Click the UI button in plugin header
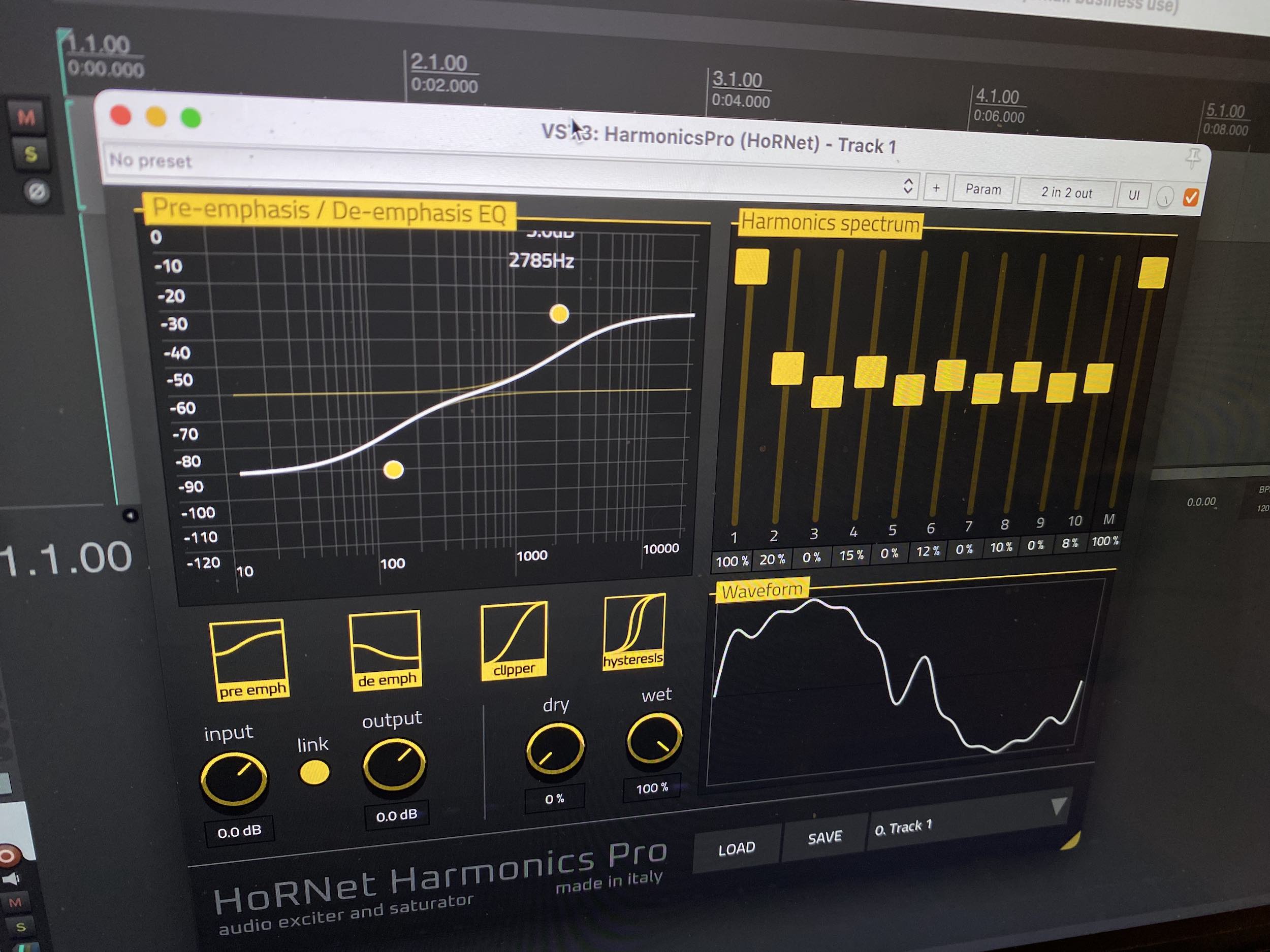 click(x=1133, y=195)
